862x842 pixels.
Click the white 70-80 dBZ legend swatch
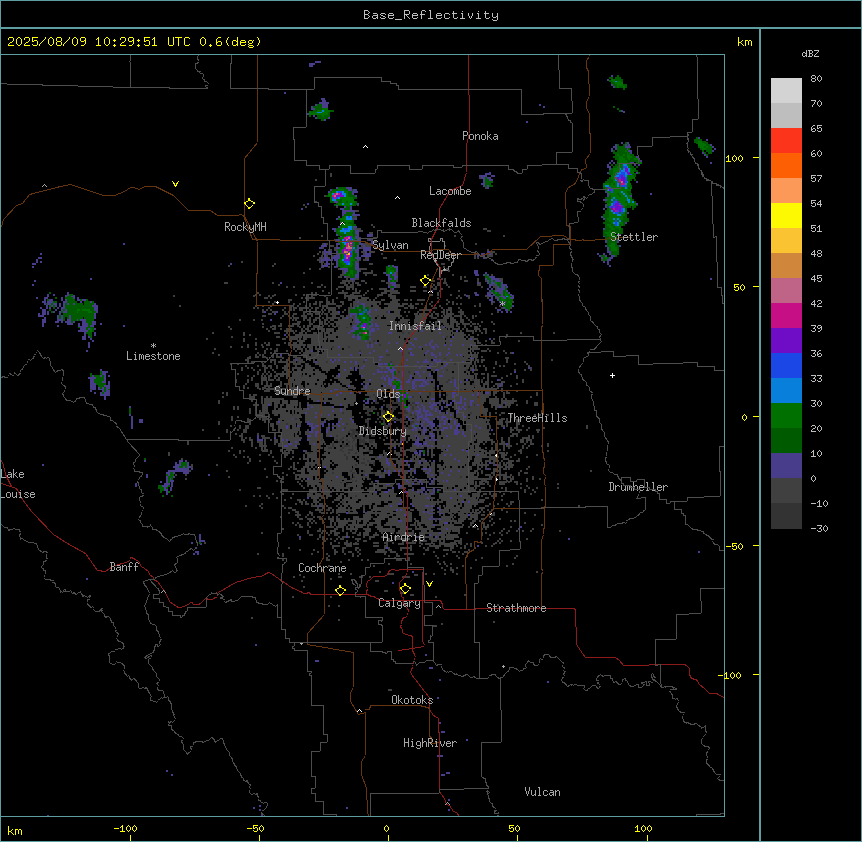[786, 91]
